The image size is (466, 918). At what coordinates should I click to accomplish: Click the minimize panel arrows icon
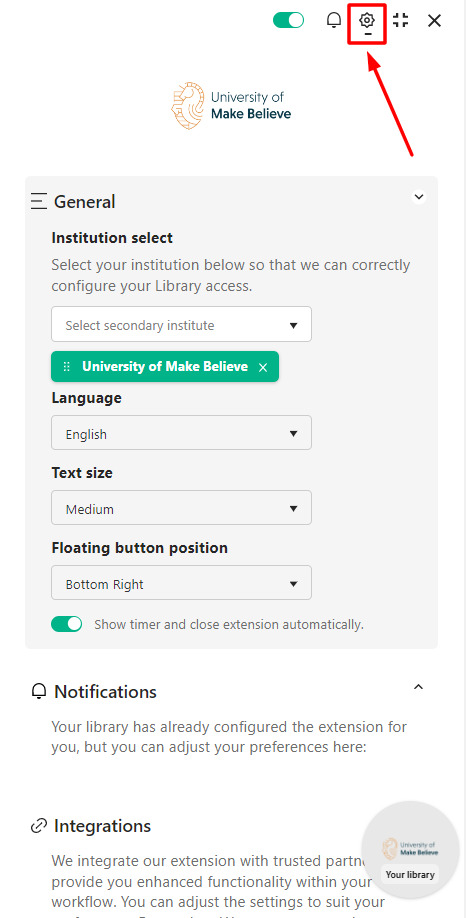click(401, 20)
